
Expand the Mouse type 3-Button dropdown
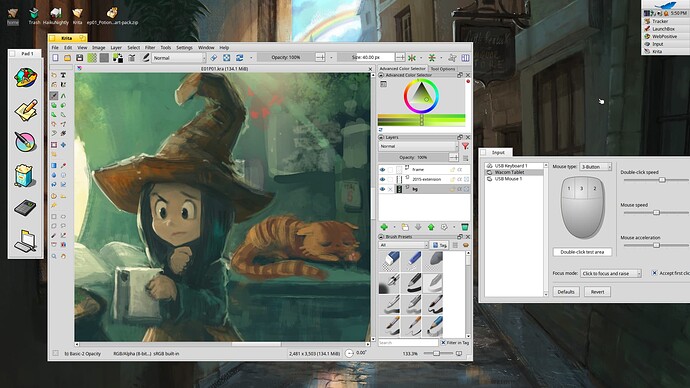pyautogui.click(x=595, y=167)
